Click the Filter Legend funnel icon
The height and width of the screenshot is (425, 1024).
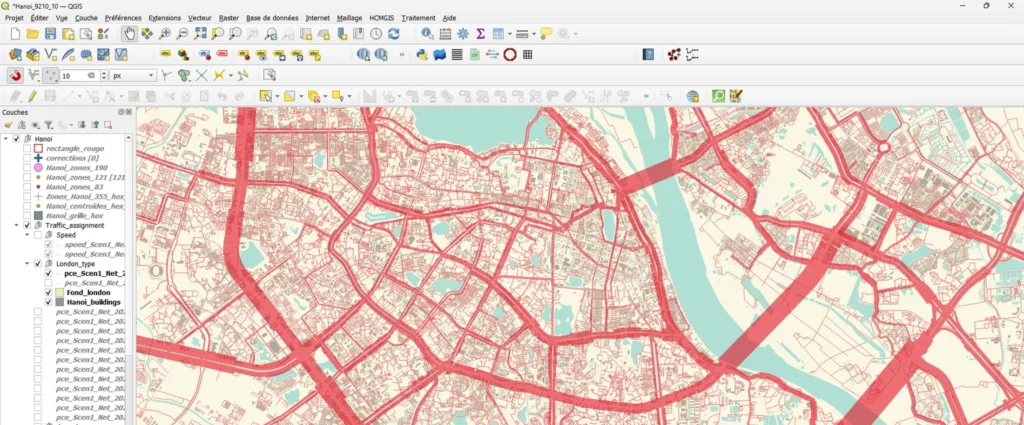pos(48,125)
